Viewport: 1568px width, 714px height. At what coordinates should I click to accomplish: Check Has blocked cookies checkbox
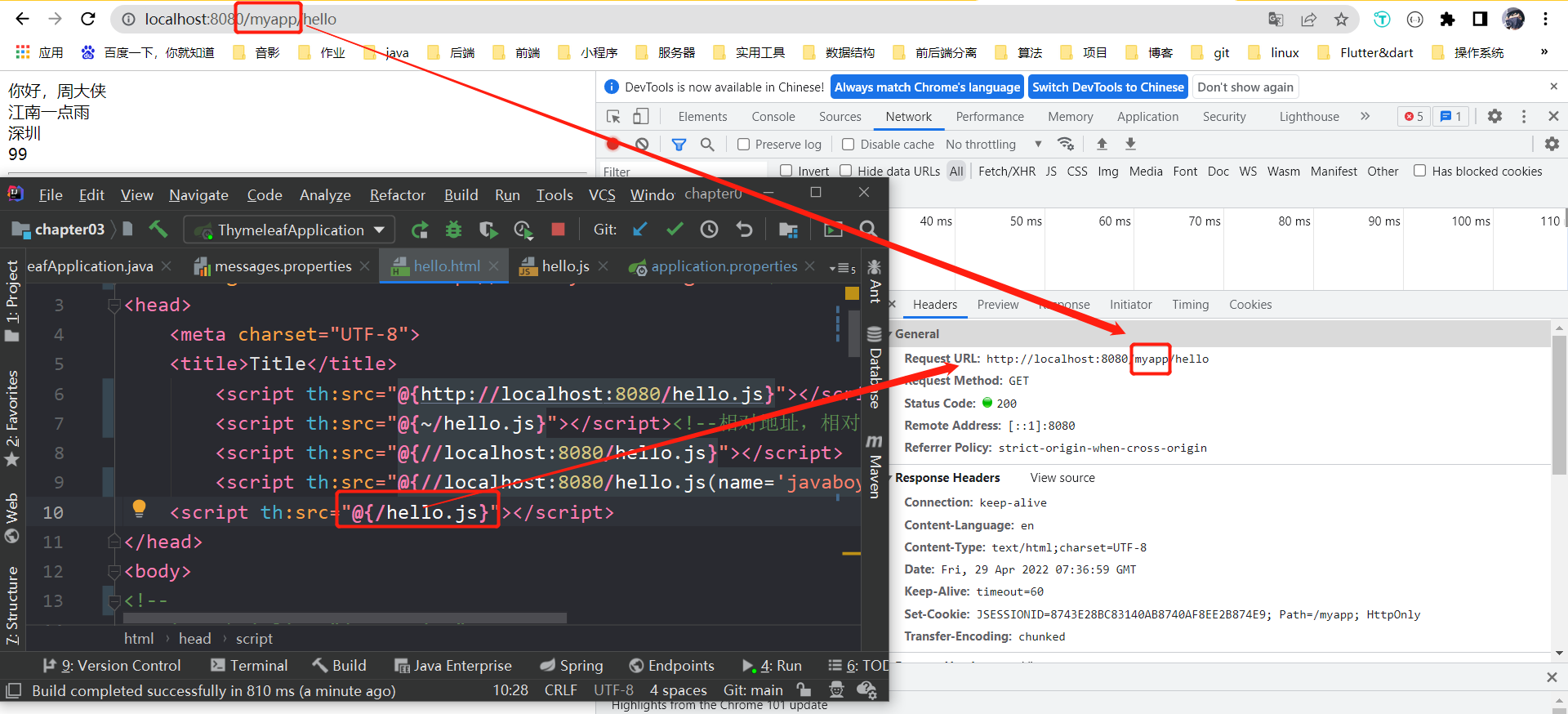click(1420, 171)
